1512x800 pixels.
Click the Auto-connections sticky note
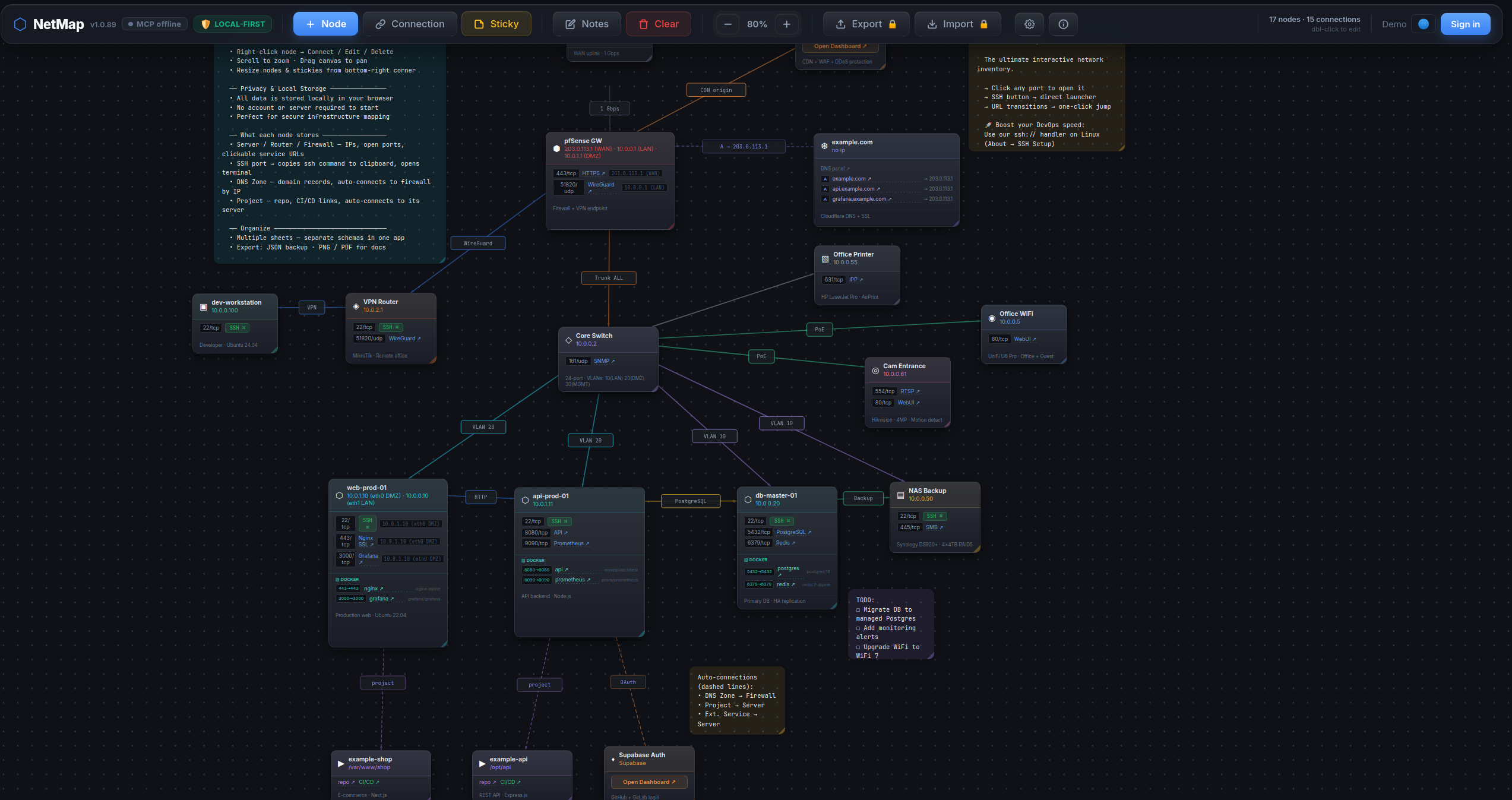click(737, 701)
